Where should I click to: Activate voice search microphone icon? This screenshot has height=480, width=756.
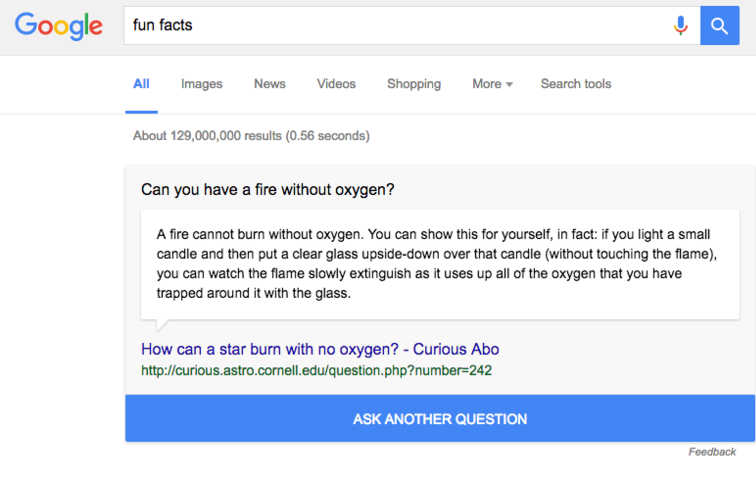pyautogui.click(x=680, y=26)
